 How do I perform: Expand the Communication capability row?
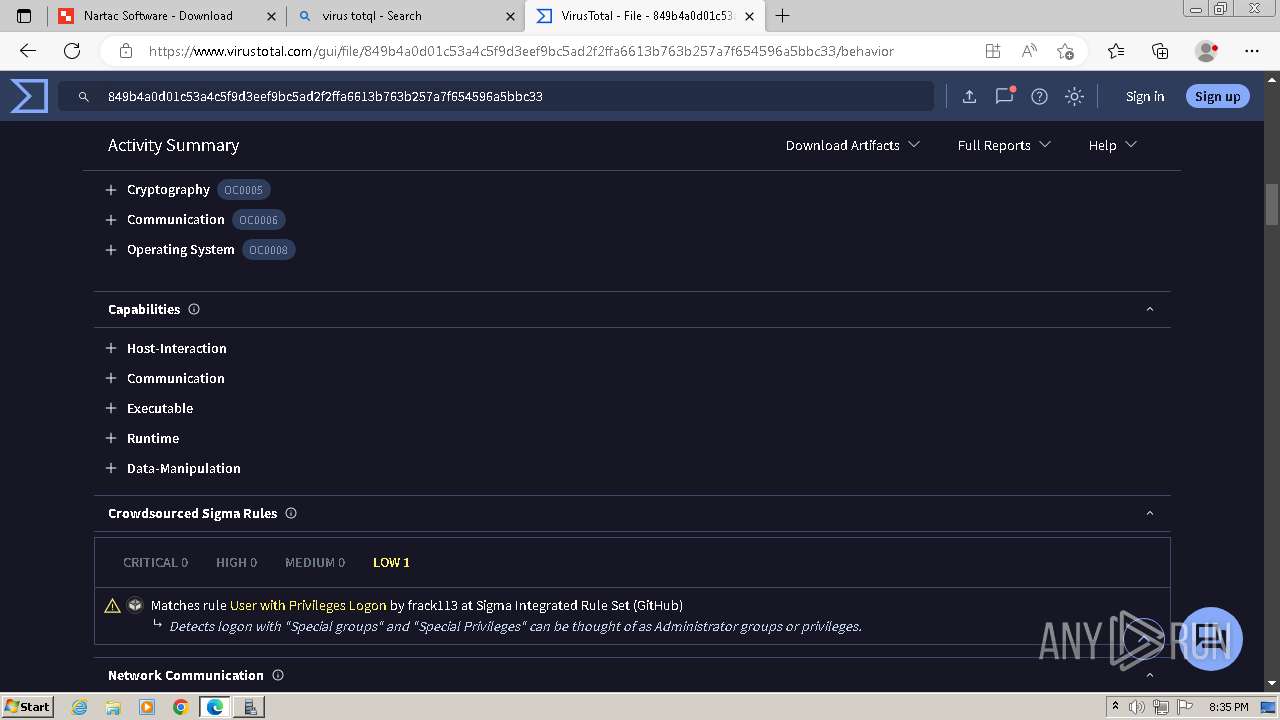pyautogui.click(x=111, y=378)
